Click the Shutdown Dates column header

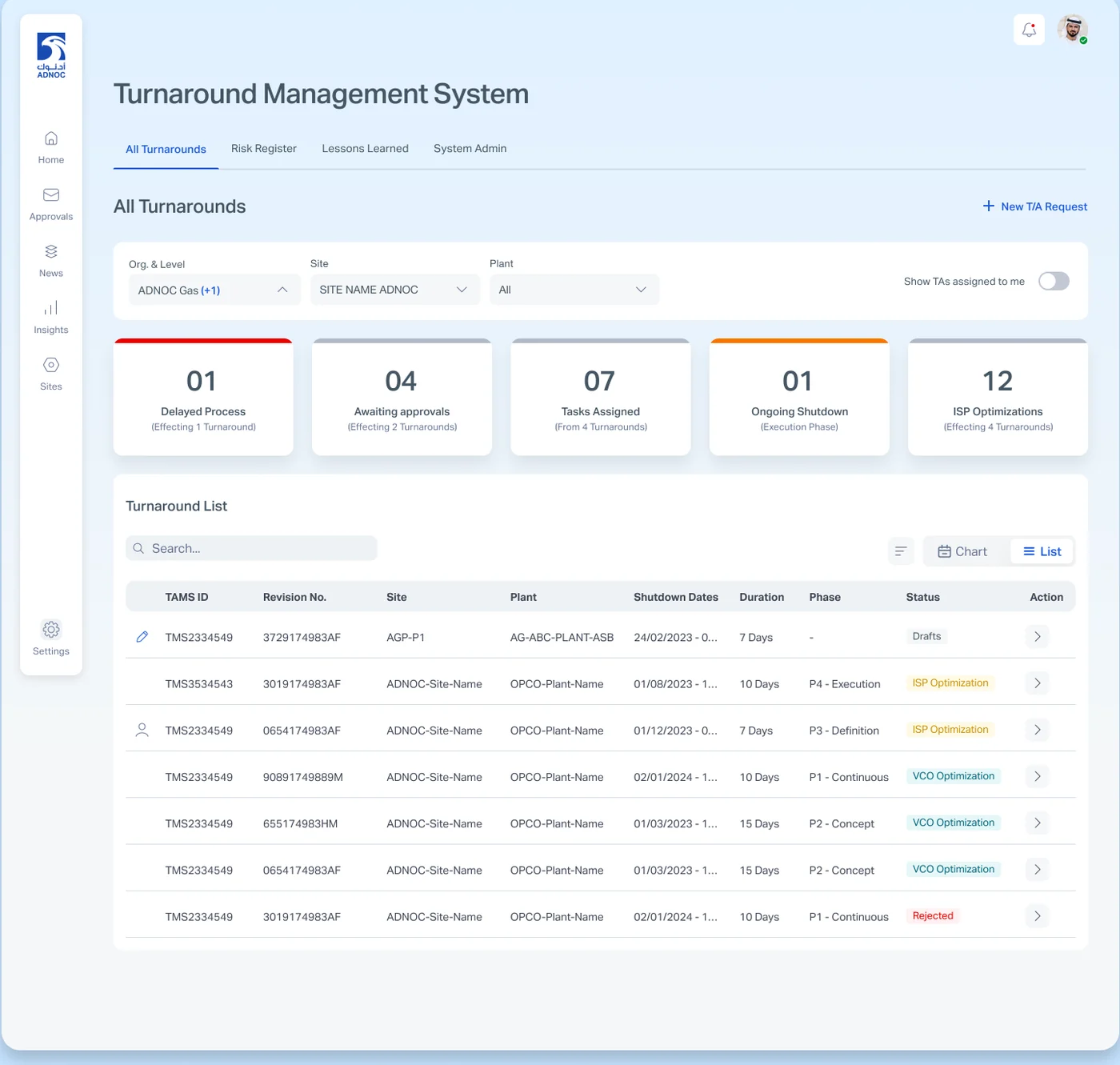pyautogui.click(x=676, y=597)
